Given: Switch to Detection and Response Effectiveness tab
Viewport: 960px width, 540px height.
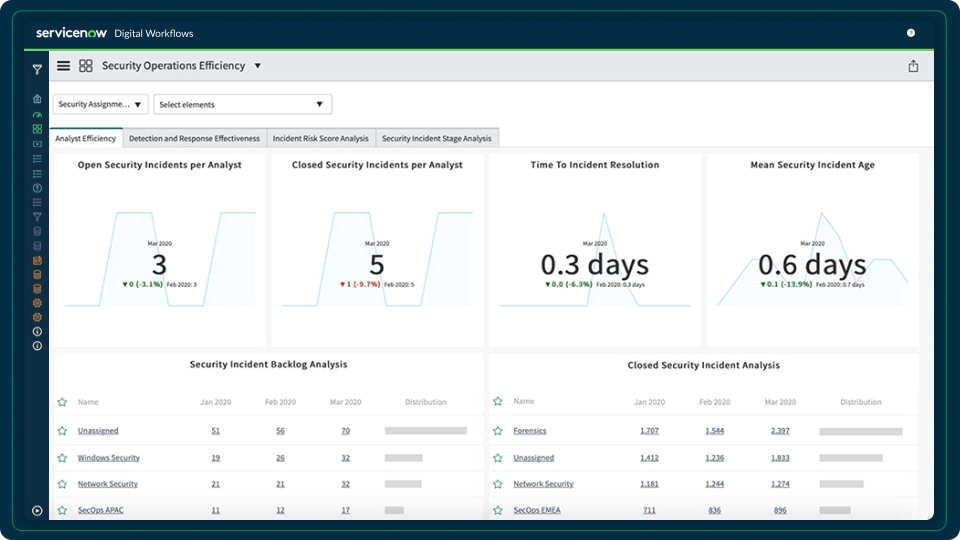Looking at the screenshot, I should click(x=194, y=139).
